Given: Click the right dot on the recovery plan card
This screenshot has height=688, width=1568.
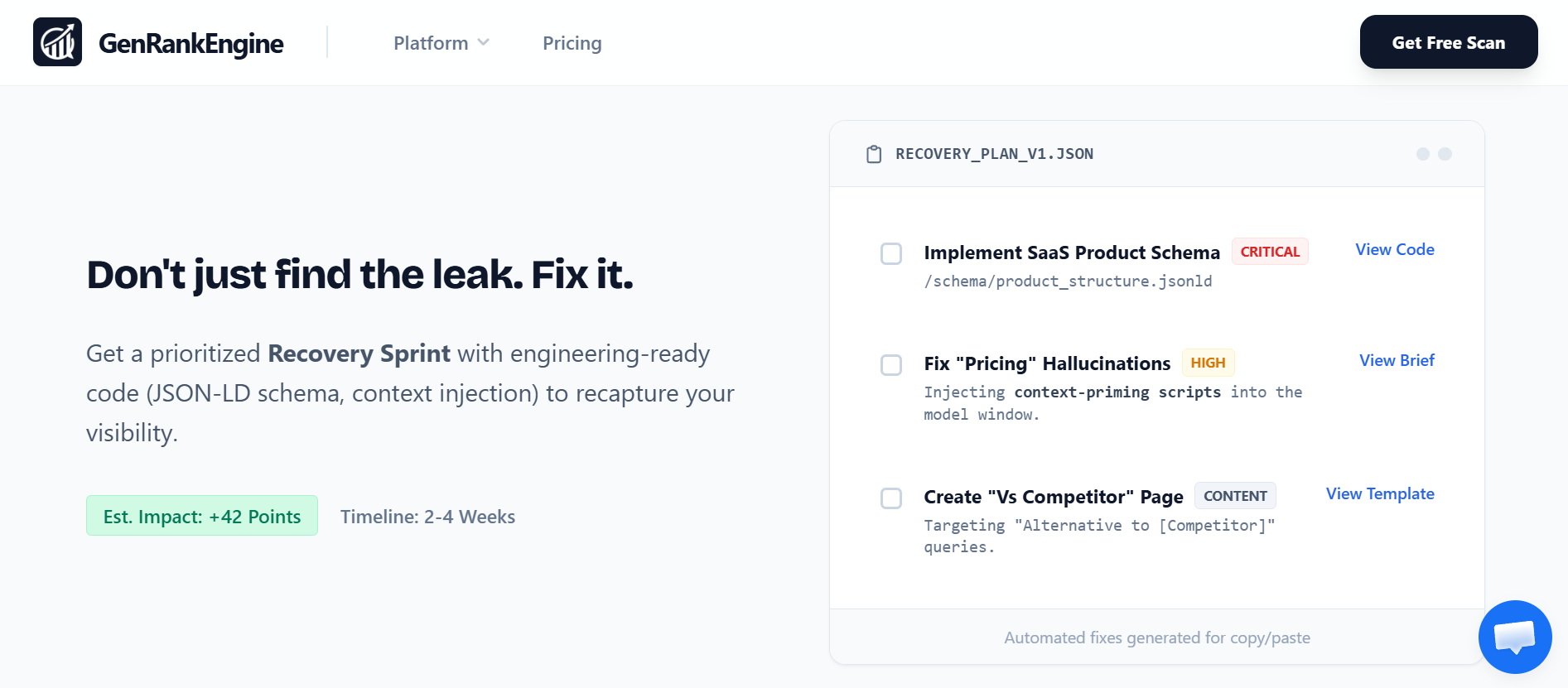Looking at the screenshot, I should click(x=1445, y=153).
